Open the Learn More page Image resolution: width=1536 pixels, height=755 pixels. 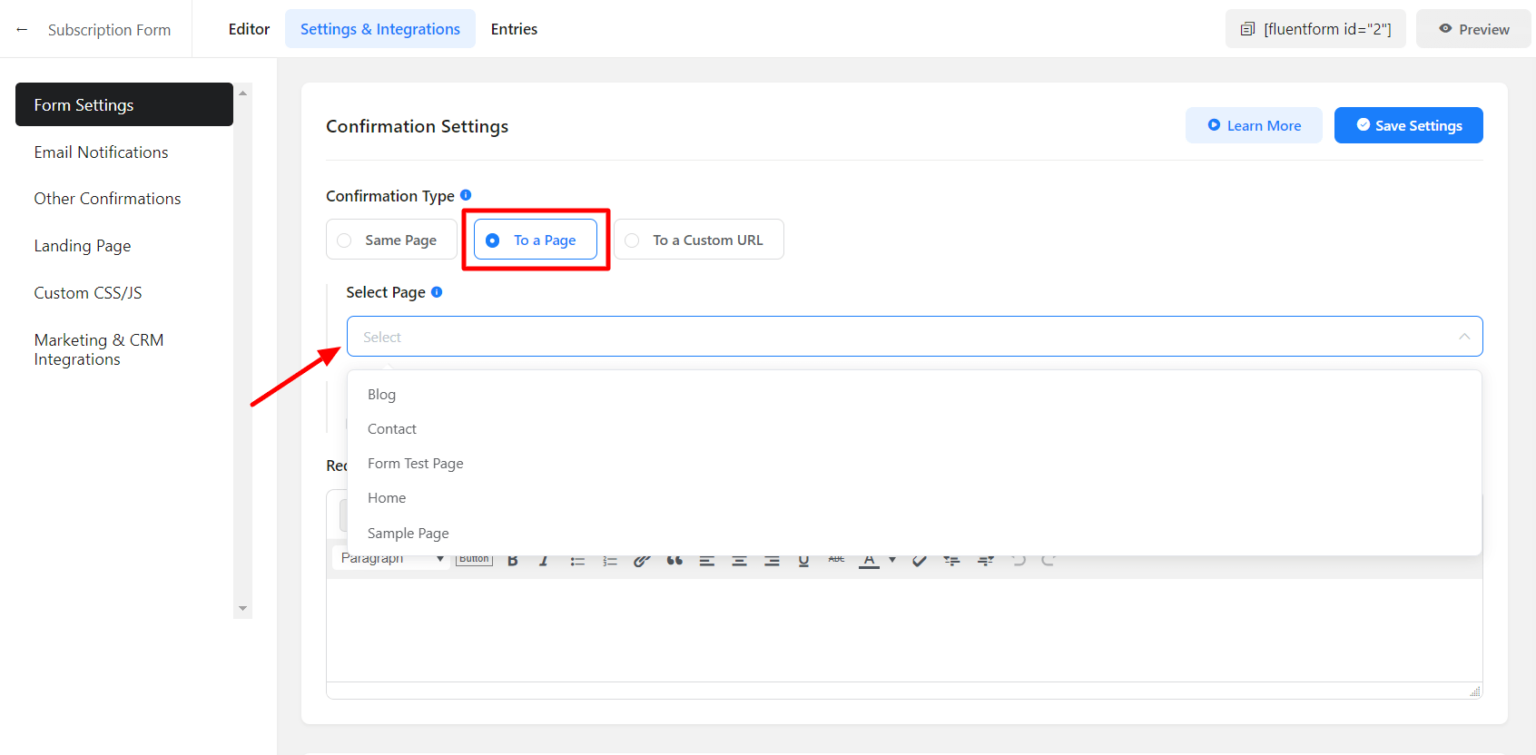(x=1254, y=125)
